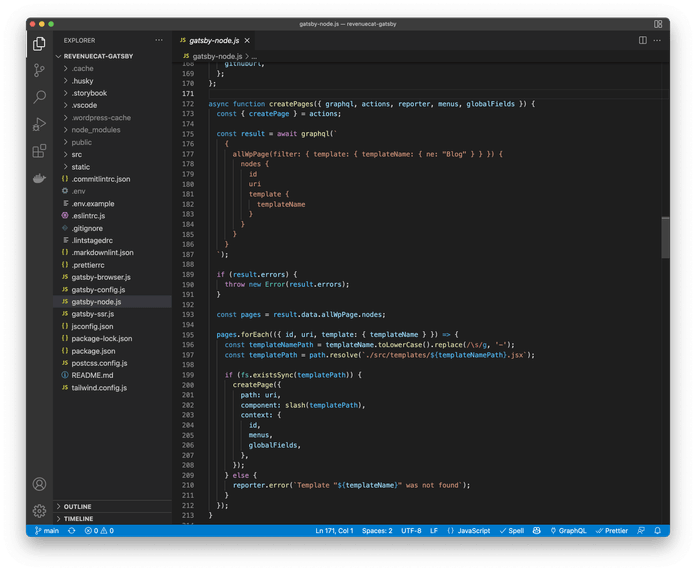Expand the TIMELINE section
The width and height of the screenshot is (696, 571).
pos(78,519)
